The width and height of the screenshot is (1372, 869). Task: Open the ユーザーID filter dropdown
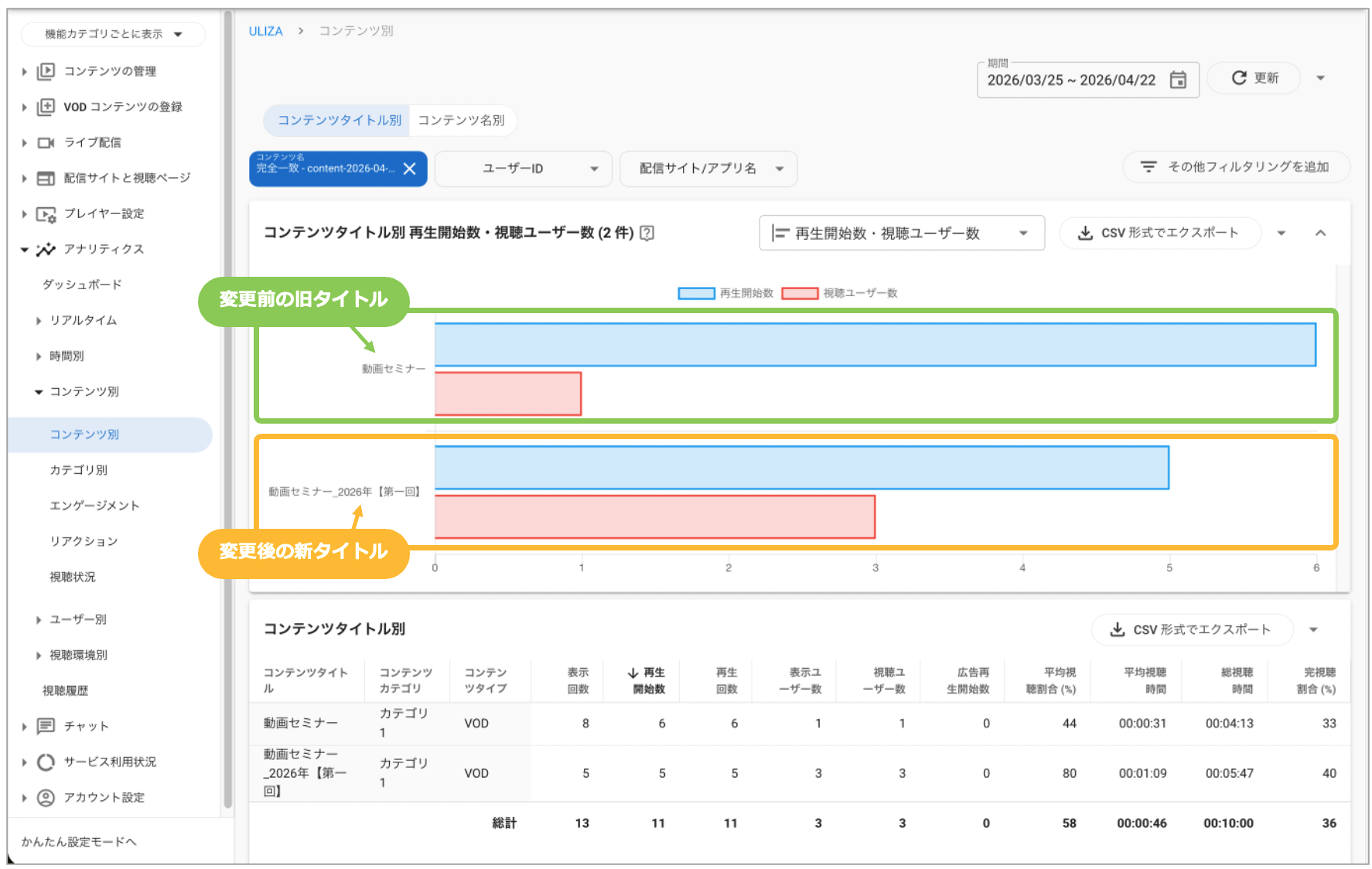[x=523, y=169]
